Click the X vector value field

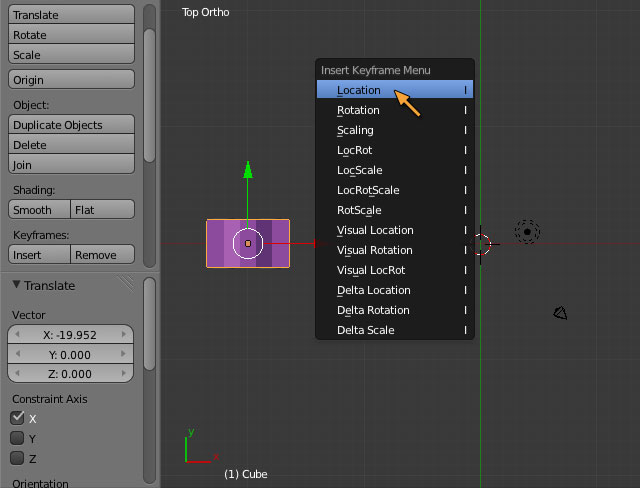(x=70, y=335)
